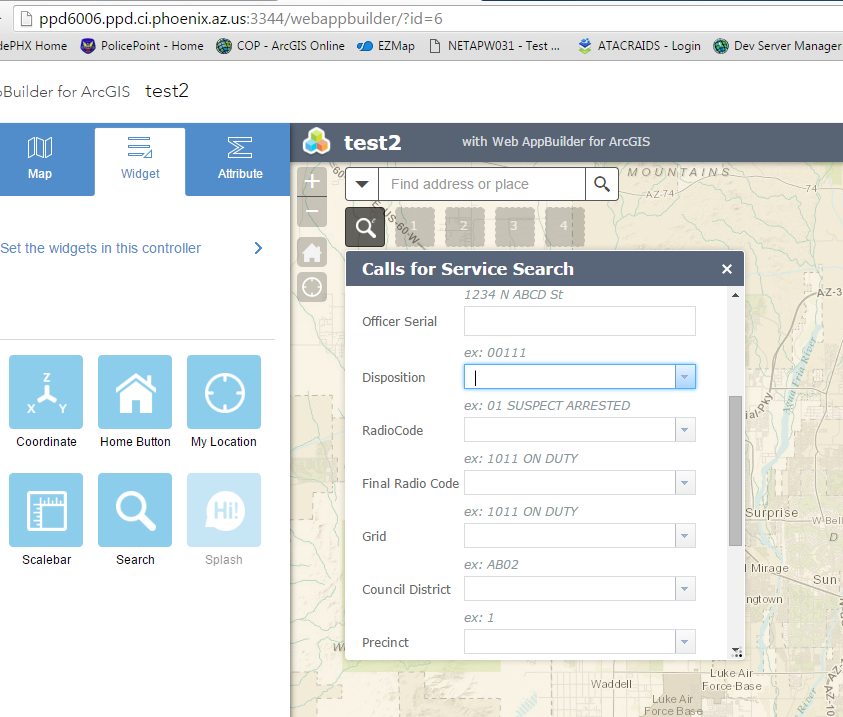Click the map my-location button

[x=312, y=287]
